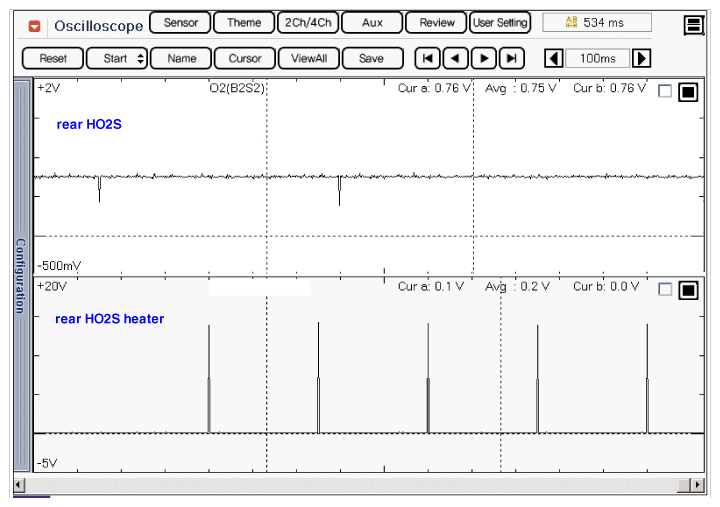Decrease the 100ms time base
This screenshot has width=720, height=507.
click(554, 59)
